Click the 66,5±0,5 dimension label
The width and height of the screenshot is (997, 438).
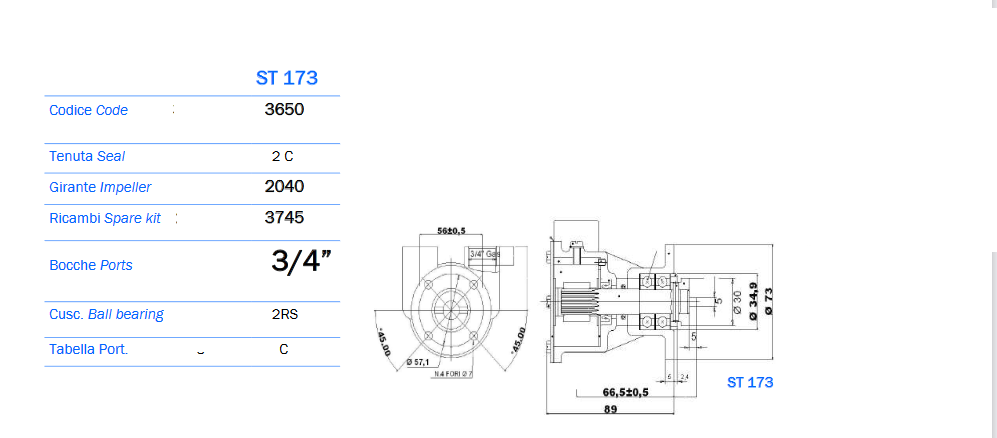[x=625, y=392]
